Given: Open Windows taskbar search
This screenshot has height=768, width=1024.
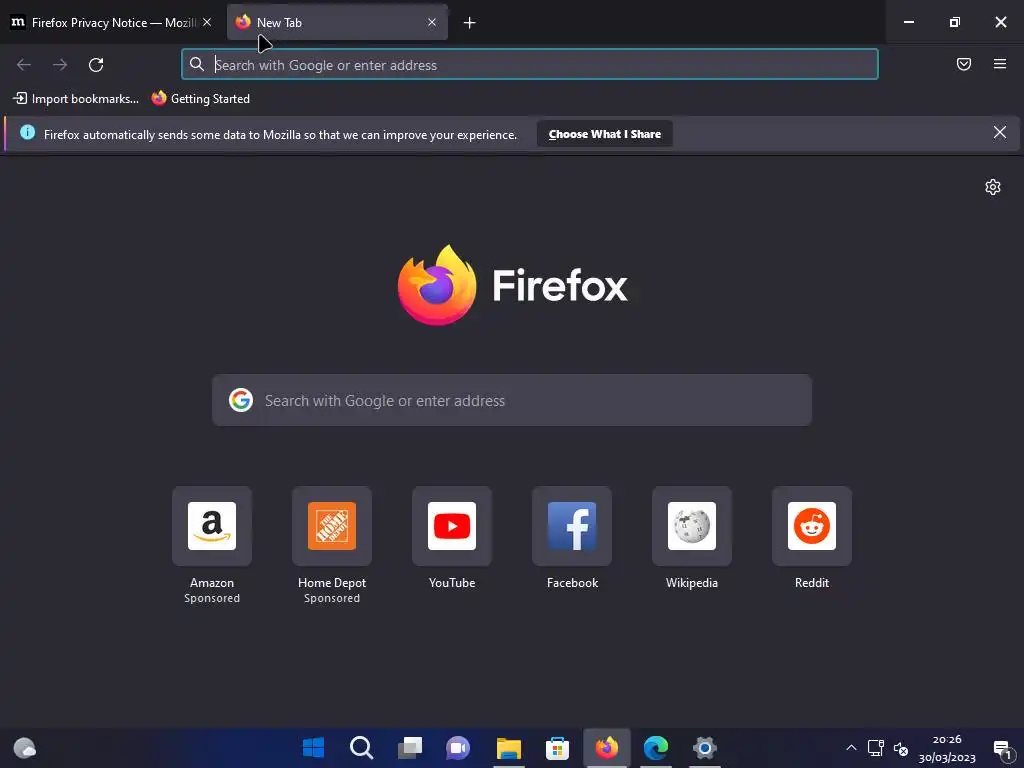Looking at the screenshot, I should click(362, 748).
